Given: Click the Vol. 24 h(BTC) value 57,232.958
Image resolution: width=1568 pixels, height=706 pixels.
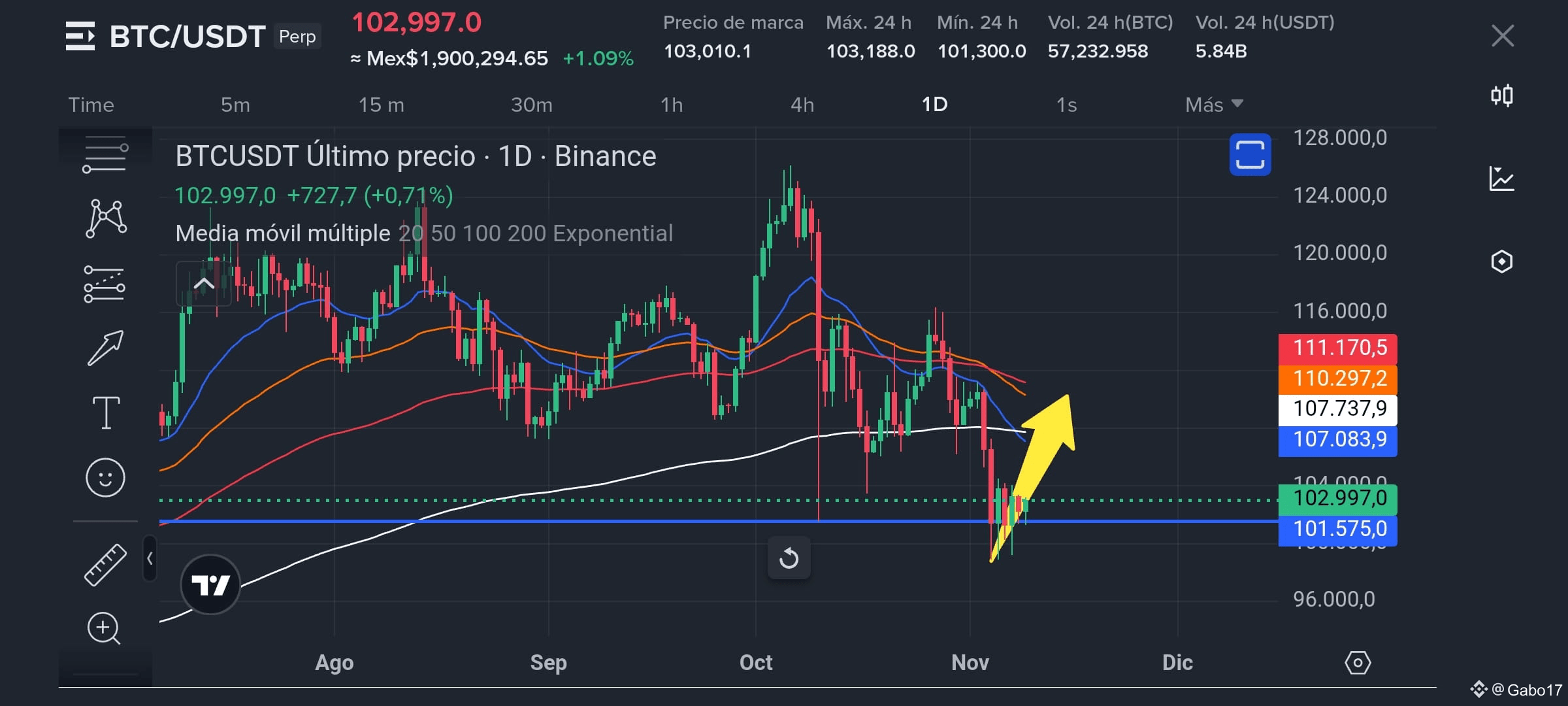Looking at the screenshot, I should tap(1098, 51).
